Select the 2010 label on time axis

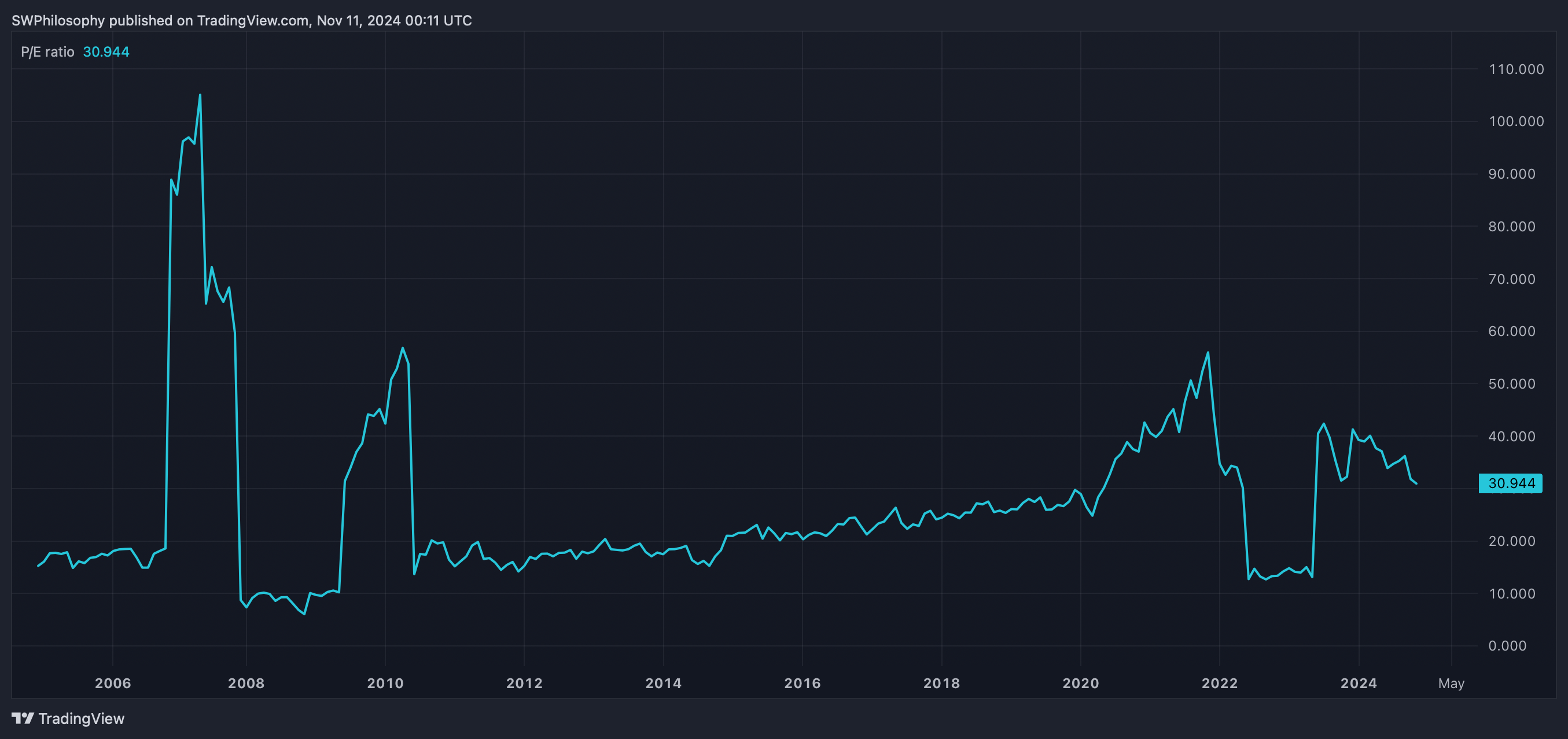pyautogui.click(x=385, y=683)
